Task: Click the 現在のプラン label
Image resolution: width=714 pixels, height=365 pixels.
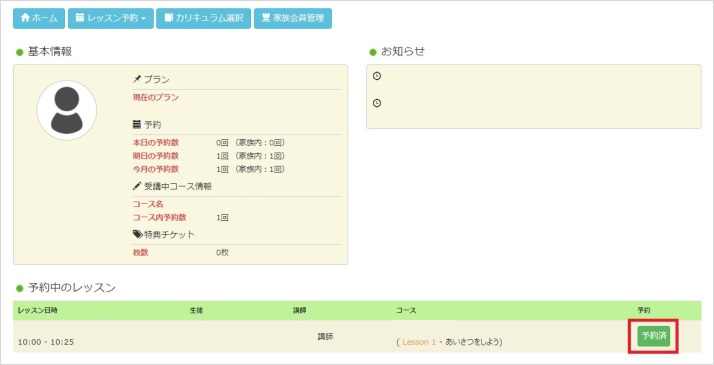Action: (x=156, y=97)
